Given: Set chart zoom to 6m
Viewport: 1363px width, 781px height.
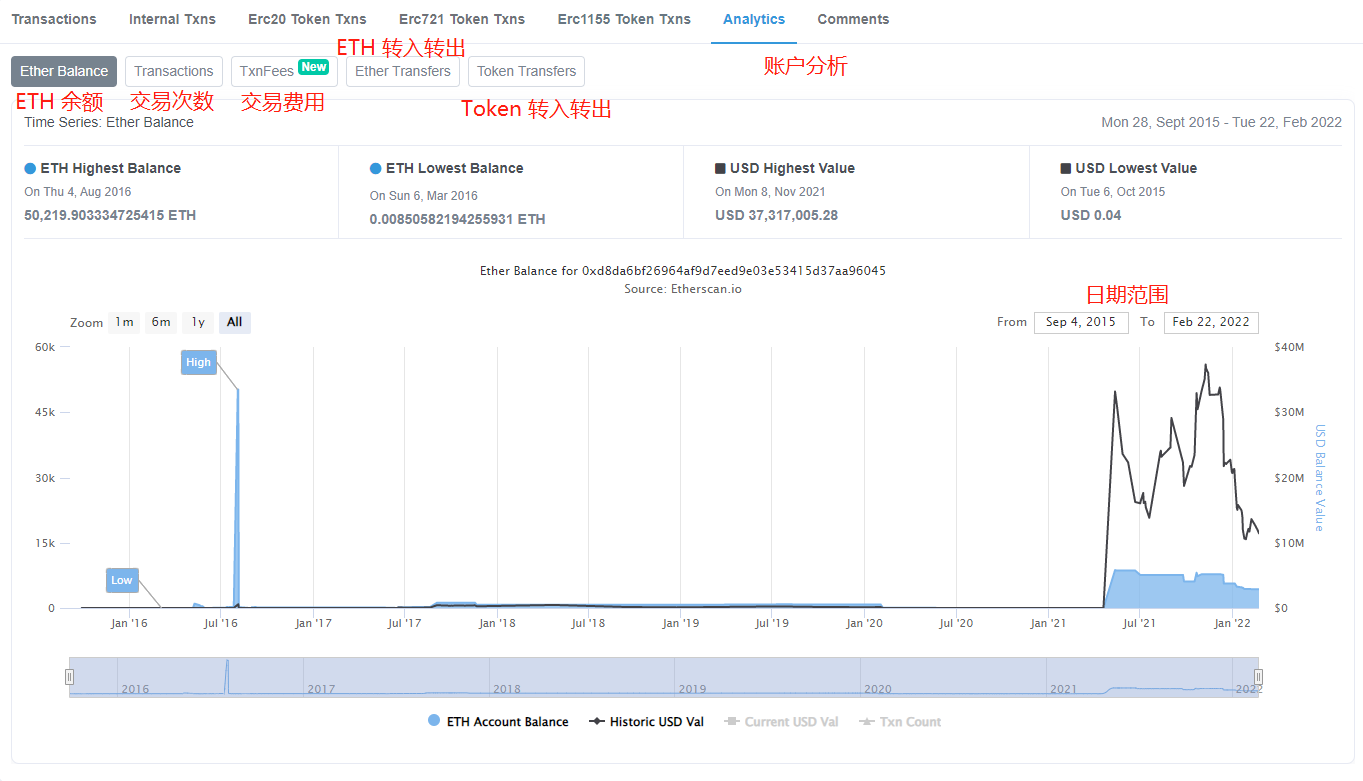Looking at the screenshot, I should tap(161, 322).
